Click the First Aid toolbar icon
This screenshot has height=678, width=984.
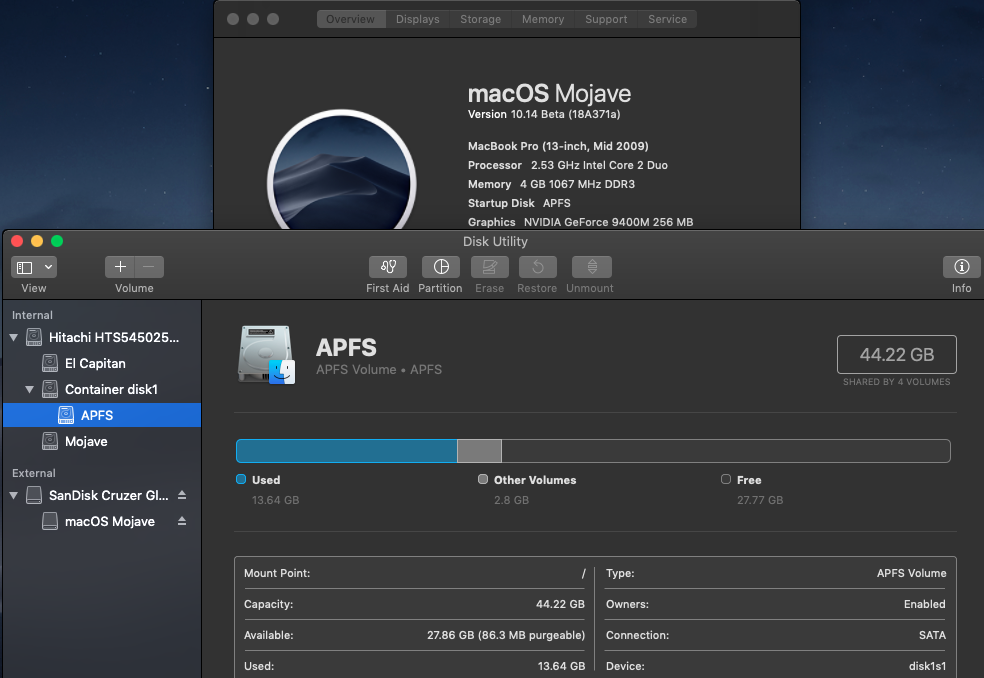point(387,267)
